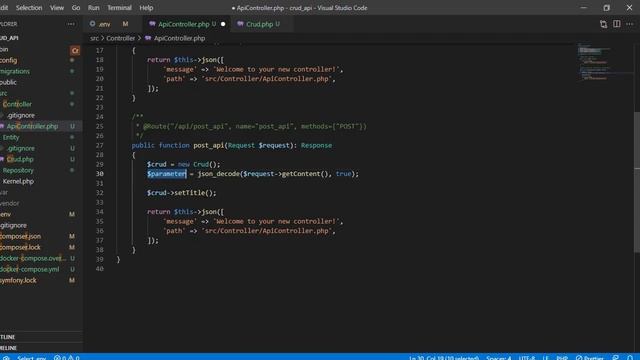640x360 pixels.
Task: Select the ApiController.php editor tab
Action: point(187,24)
